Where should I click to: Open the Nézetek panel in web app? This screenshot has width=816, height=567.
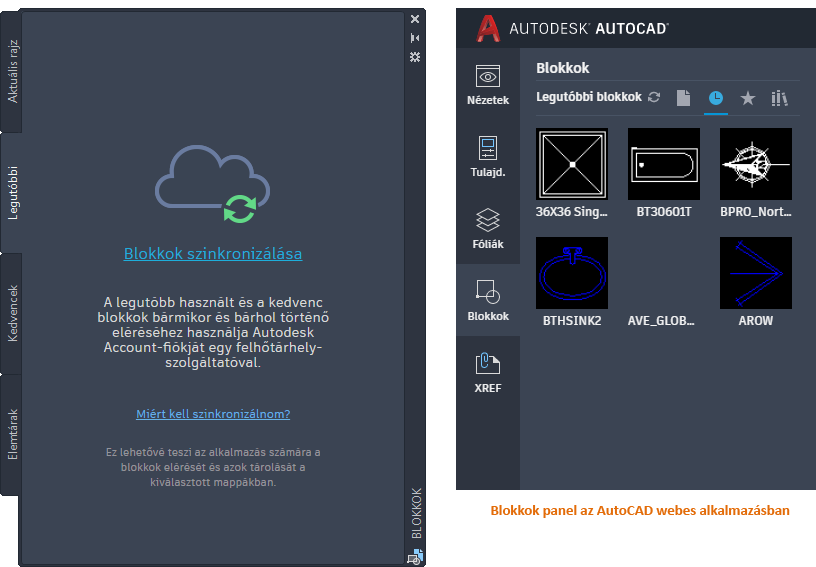(x=488, y=84)
